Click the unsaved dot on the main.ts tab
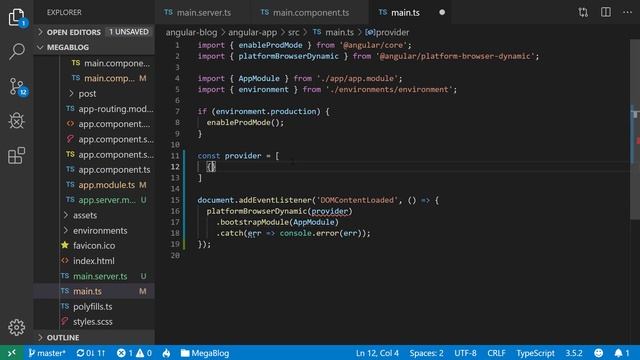Screen dimensions: 640x360 [x=442, y=12]
